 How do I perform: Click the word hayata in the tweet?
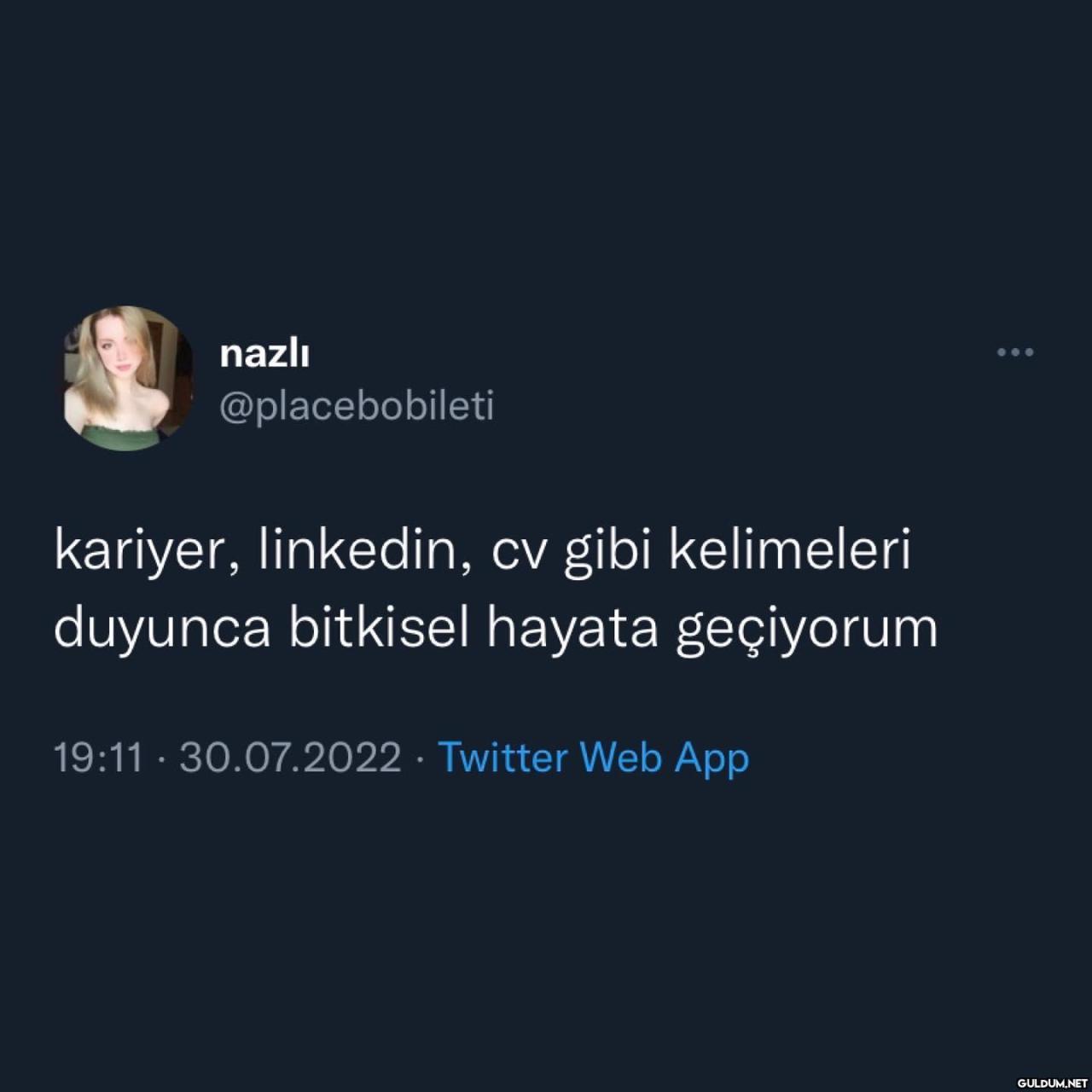[x=572, y=630]
